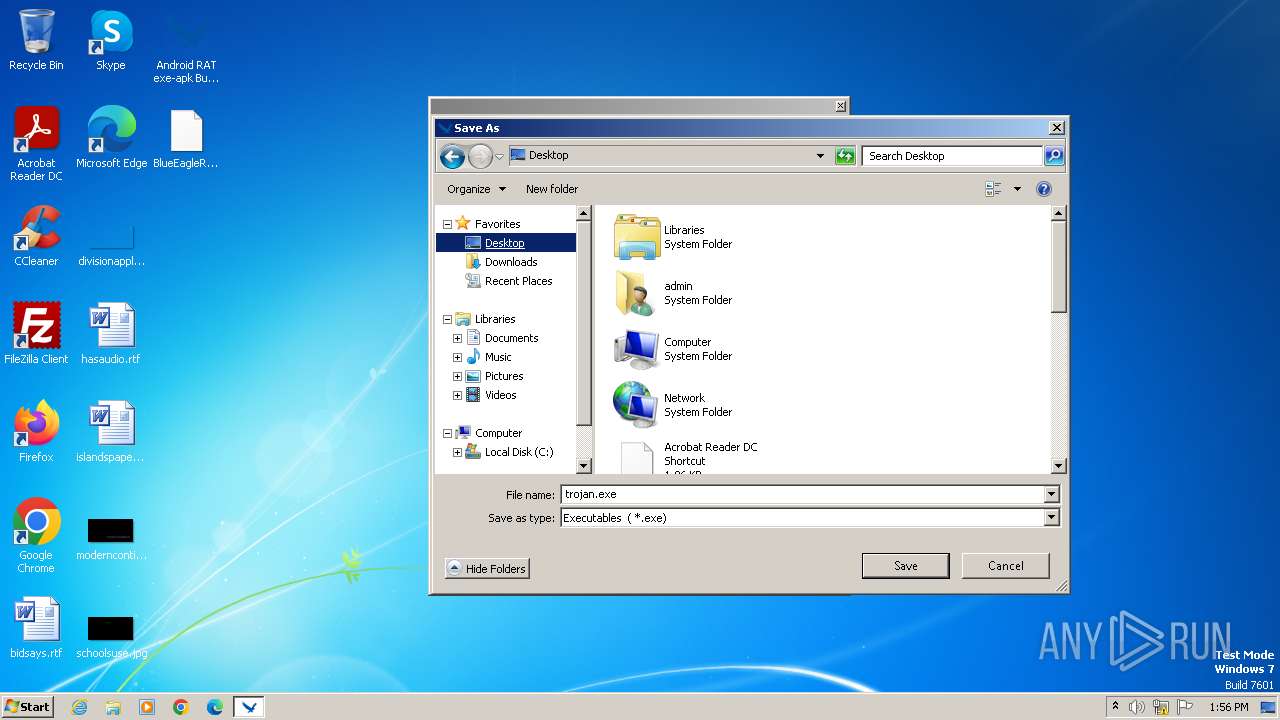Select Desktop in Favorites

point(505,243)
